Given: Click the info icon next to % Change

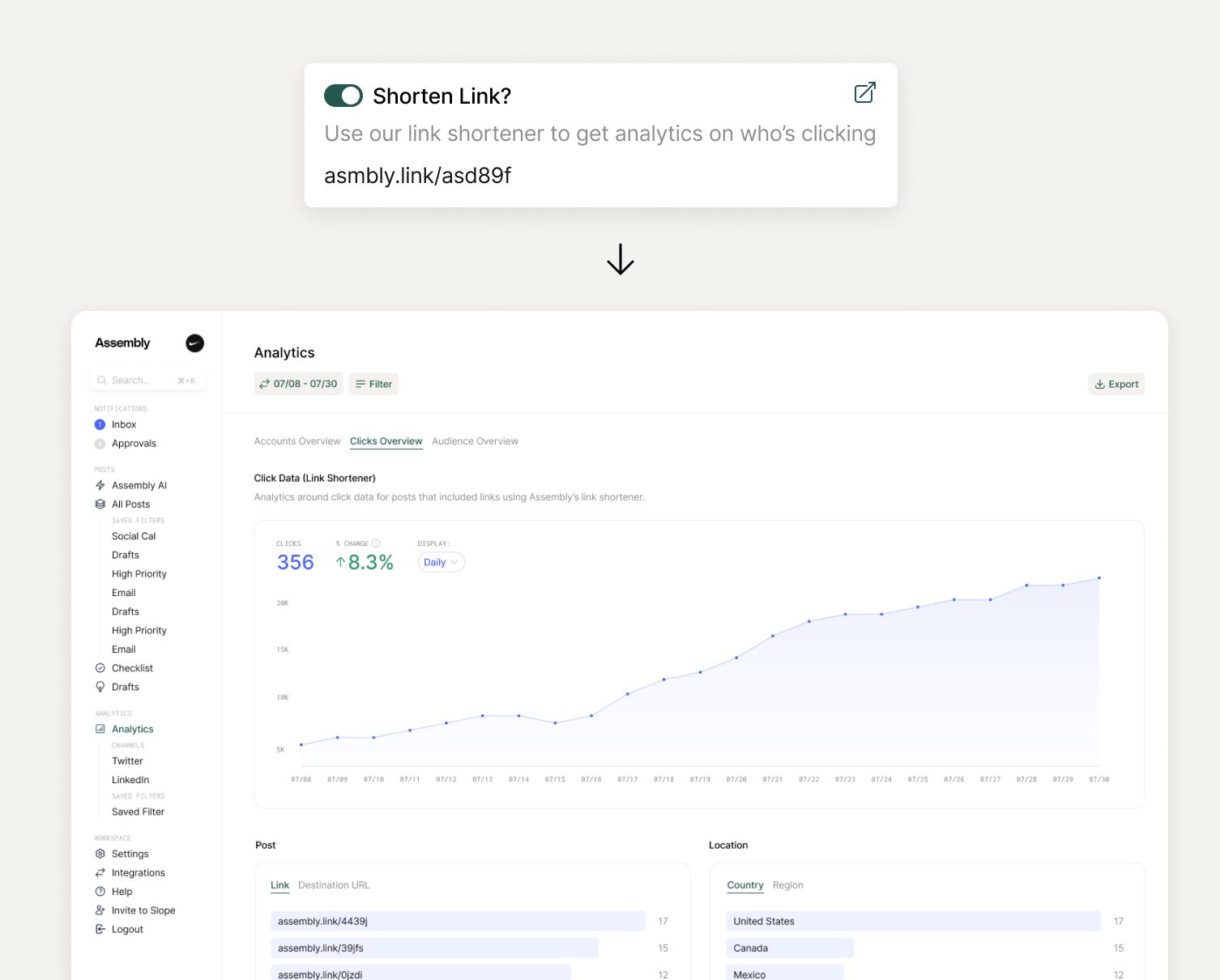Looking at the screenshot, I should click(376, 543).
